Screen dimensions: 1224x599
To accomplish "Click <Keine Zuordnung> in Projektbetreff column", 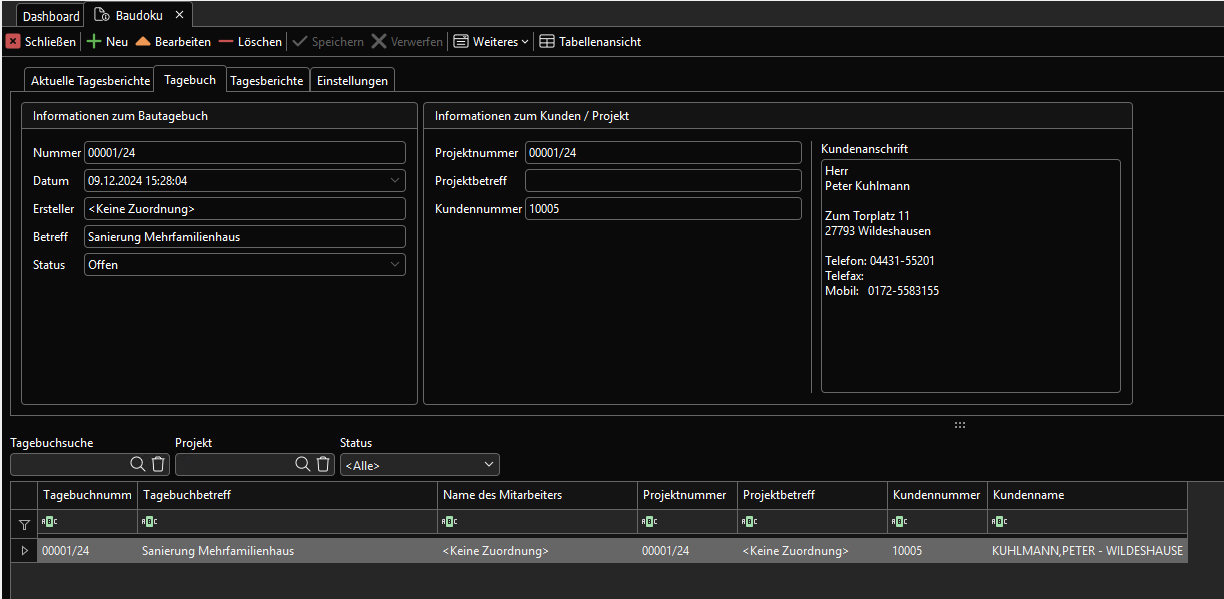I will coord(813,551).
